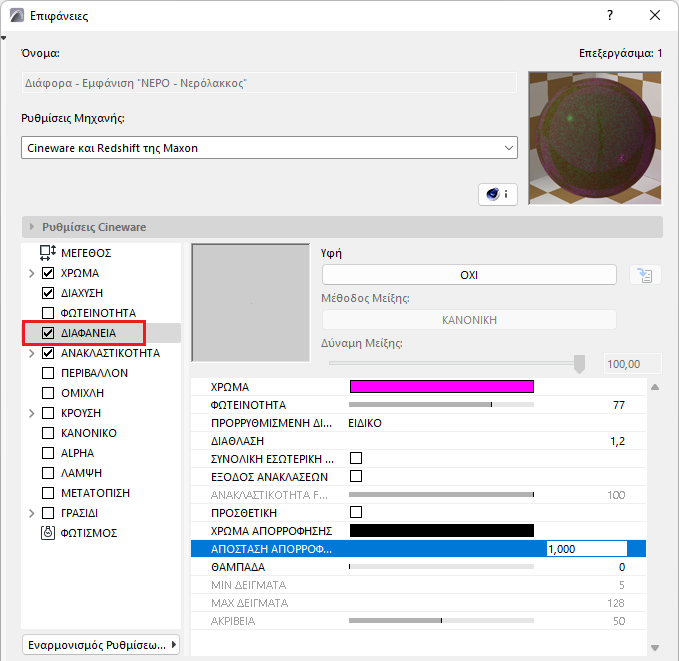The width and height of the screenshot is (679, 661).
Task: Enable the ΛΑΜΨΗ channel checkbox
Action: coord(48,473)
